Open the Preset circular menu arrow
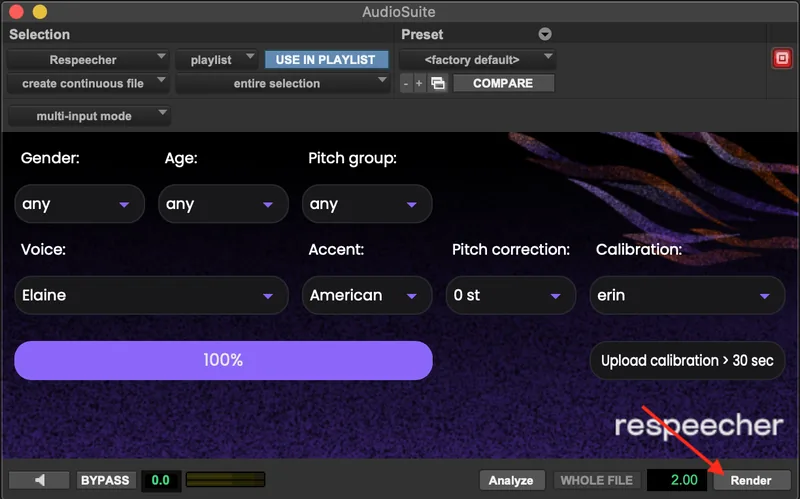 click(545, 34)
